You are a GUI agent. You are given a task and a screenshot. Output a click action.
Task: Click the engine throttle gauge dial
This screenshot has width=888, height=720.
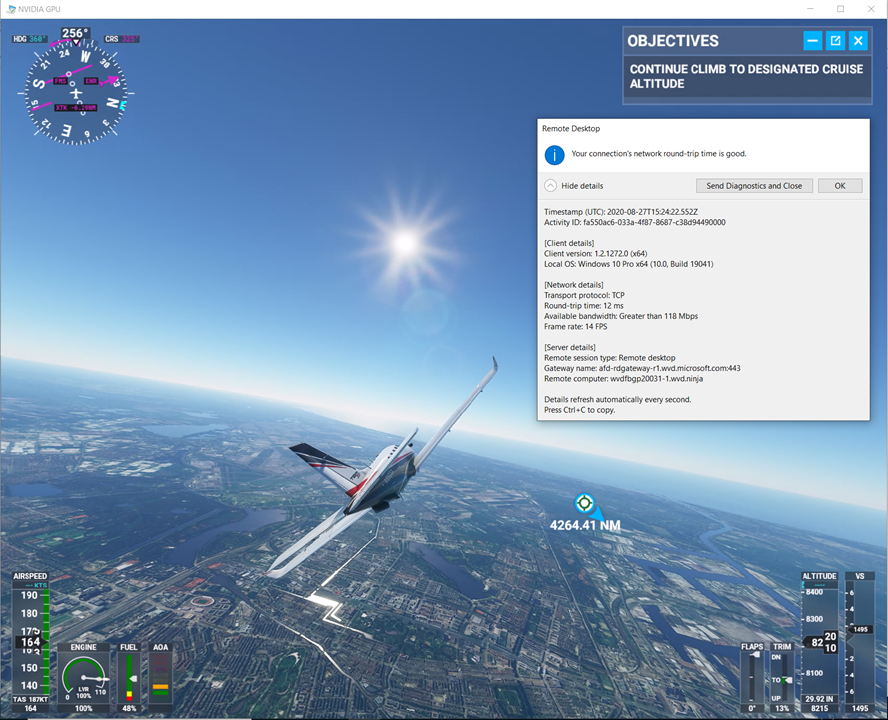(x=84, y=678)
